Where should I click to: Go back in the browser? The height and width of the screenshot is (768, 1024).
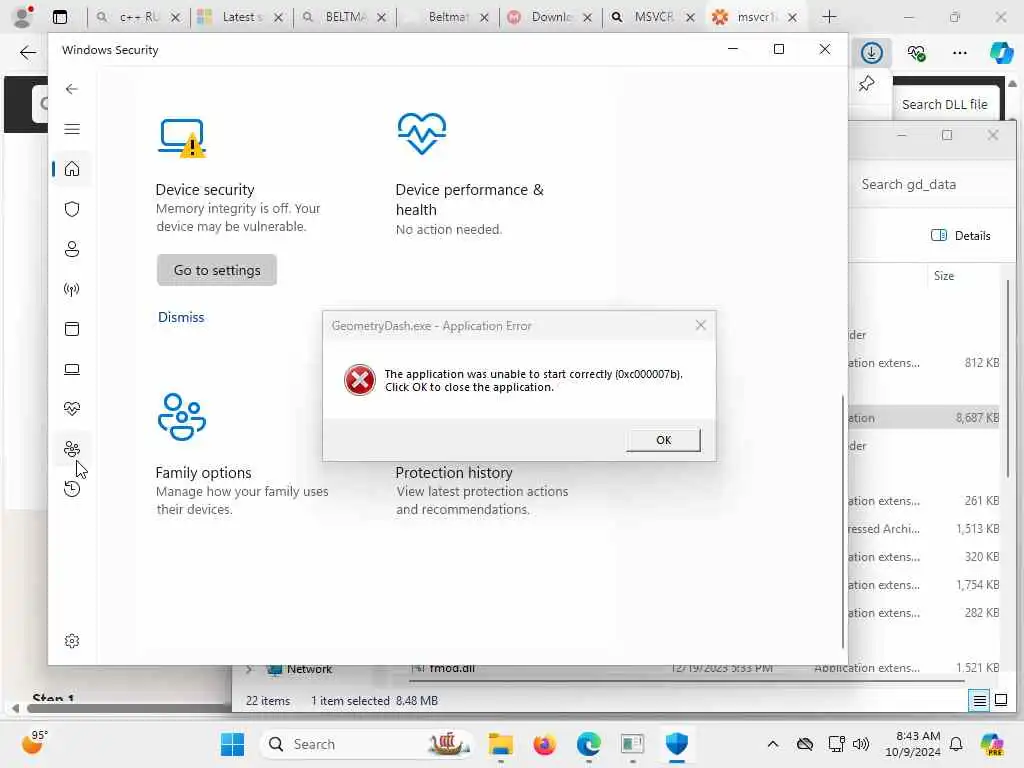27,52
